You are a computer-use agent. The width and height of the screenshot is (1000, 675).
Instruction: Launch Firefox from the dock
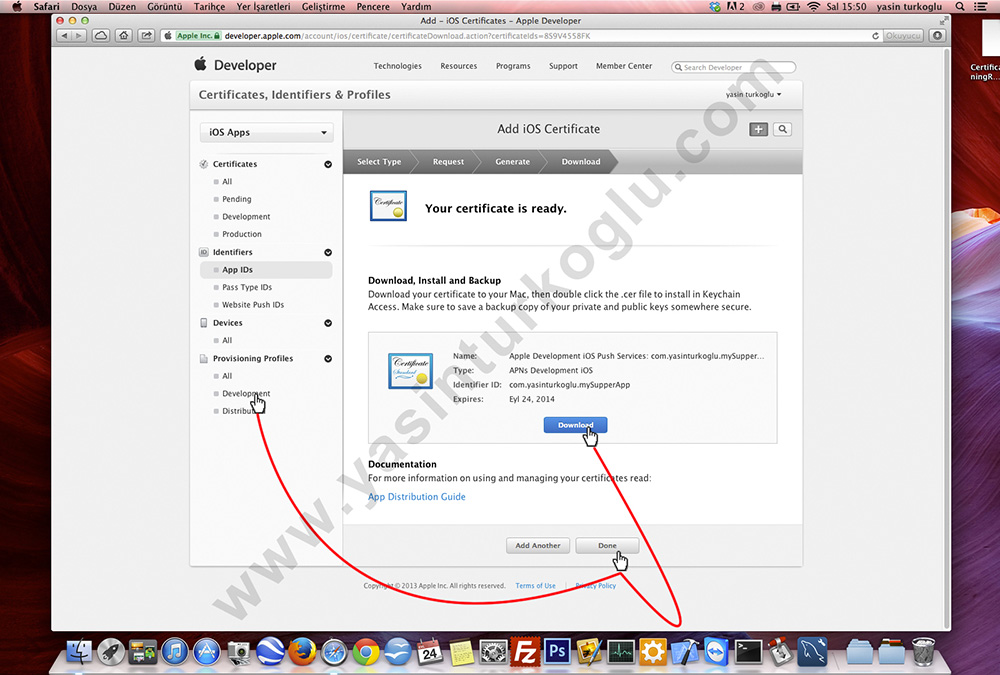302,652
